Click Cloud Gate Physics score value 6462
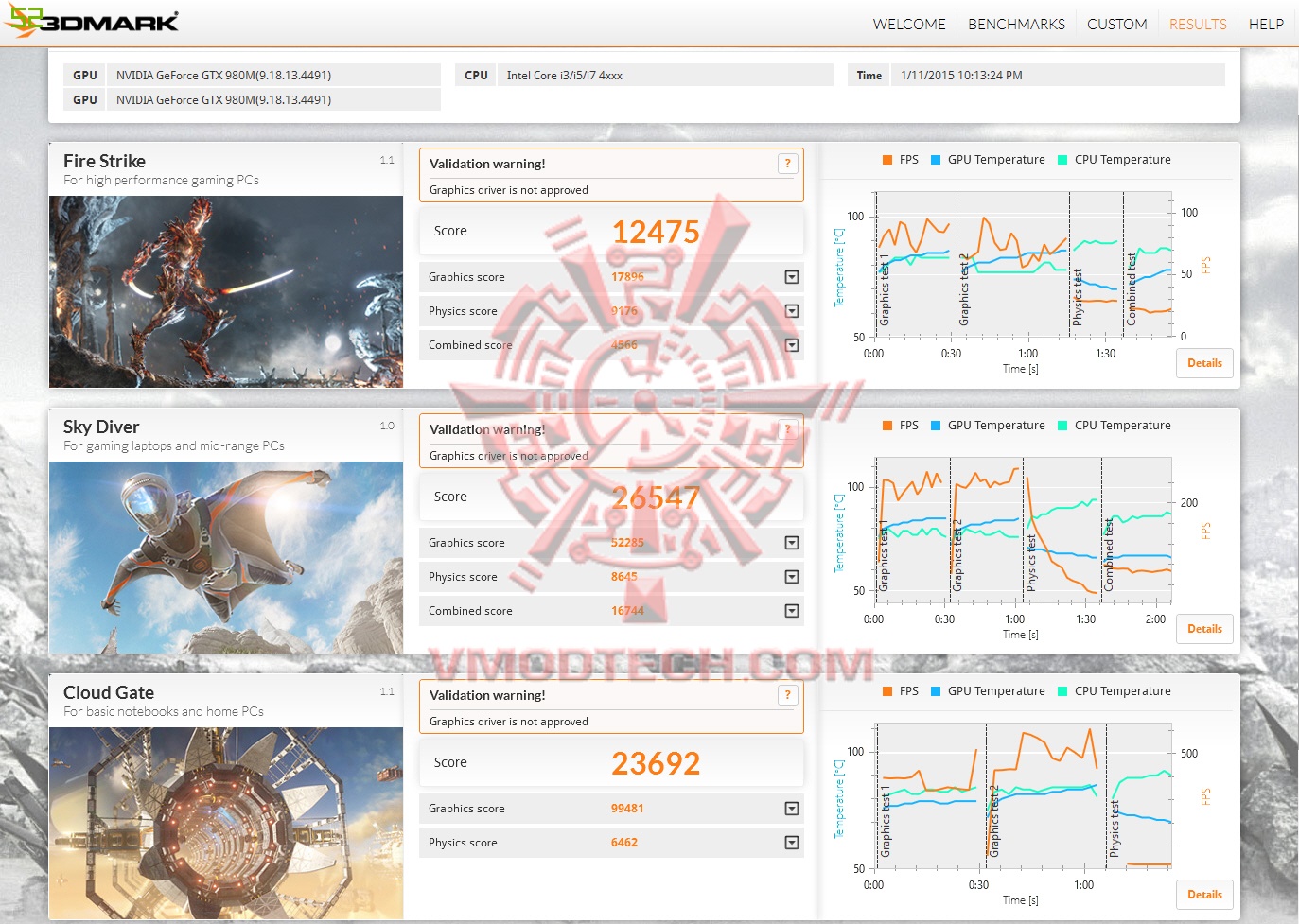The height and width of the screenshot is (924, 1299). point(624,843)
